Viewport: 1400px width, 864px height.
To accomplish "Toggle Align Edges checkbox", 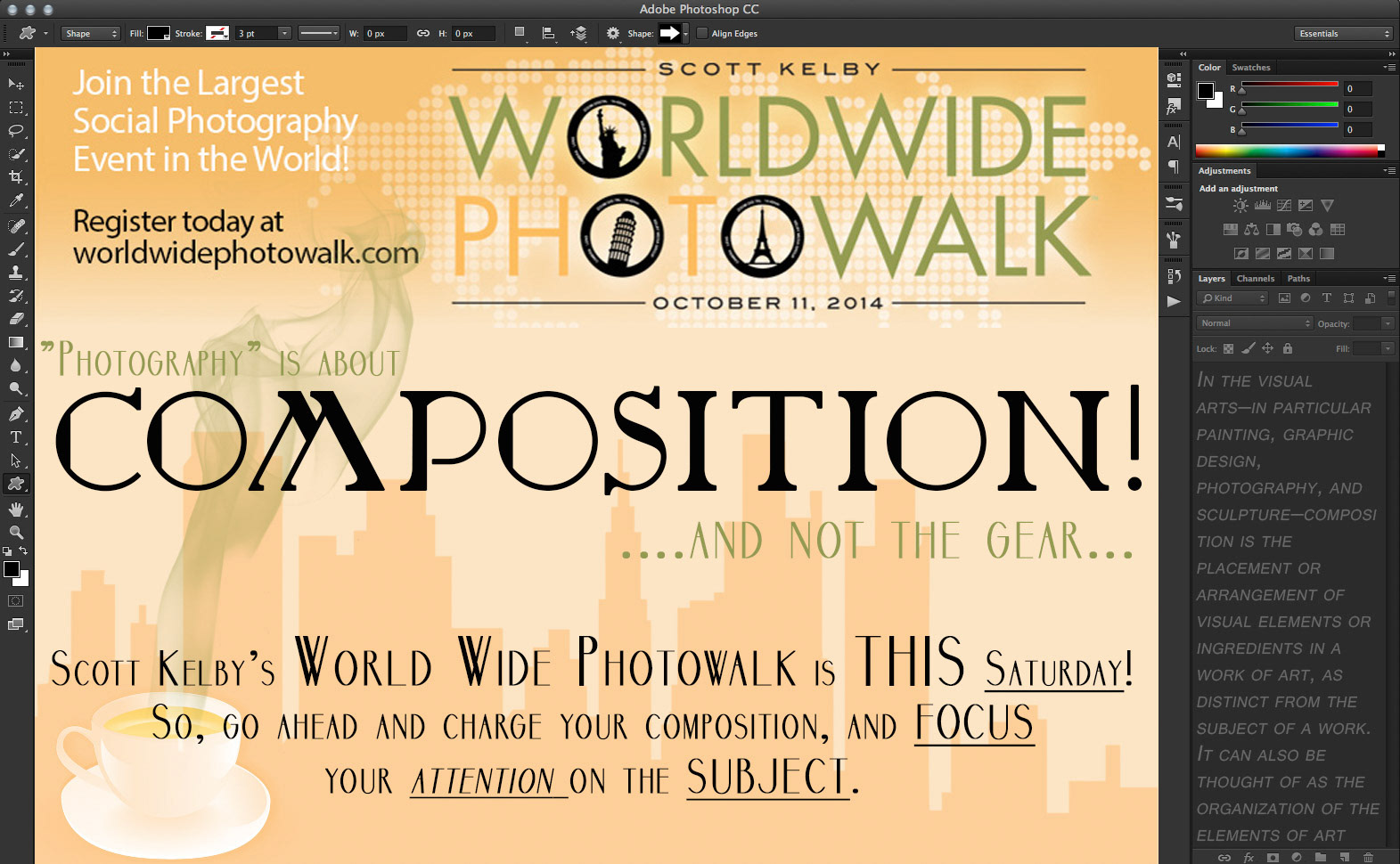I will point(702,34).
